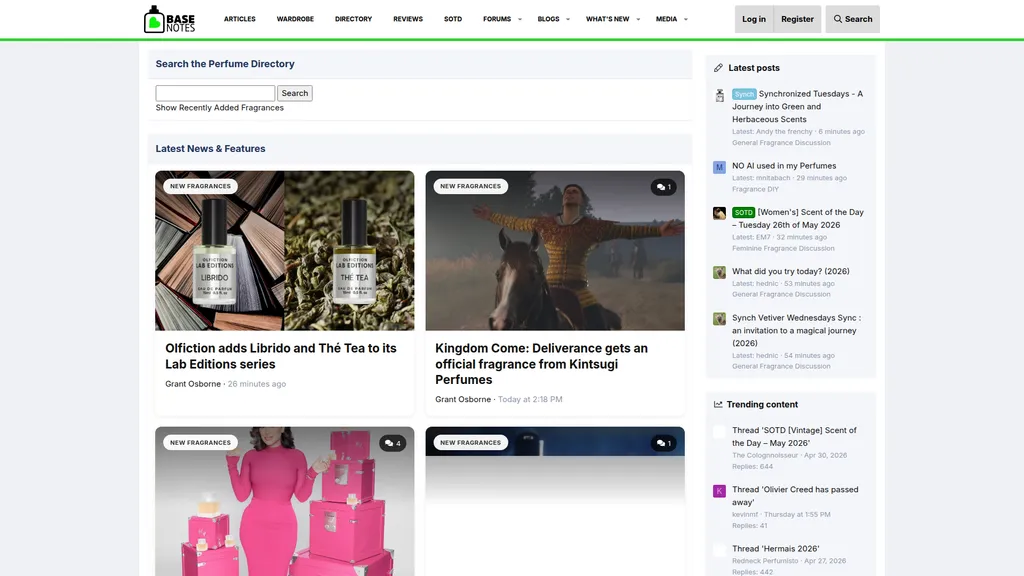The height and width of the screenshot is (576, 1024).
Task: Read 'Kingdom Come: Deliverance gets an official fragrance' headline
Action: (541, 364)
